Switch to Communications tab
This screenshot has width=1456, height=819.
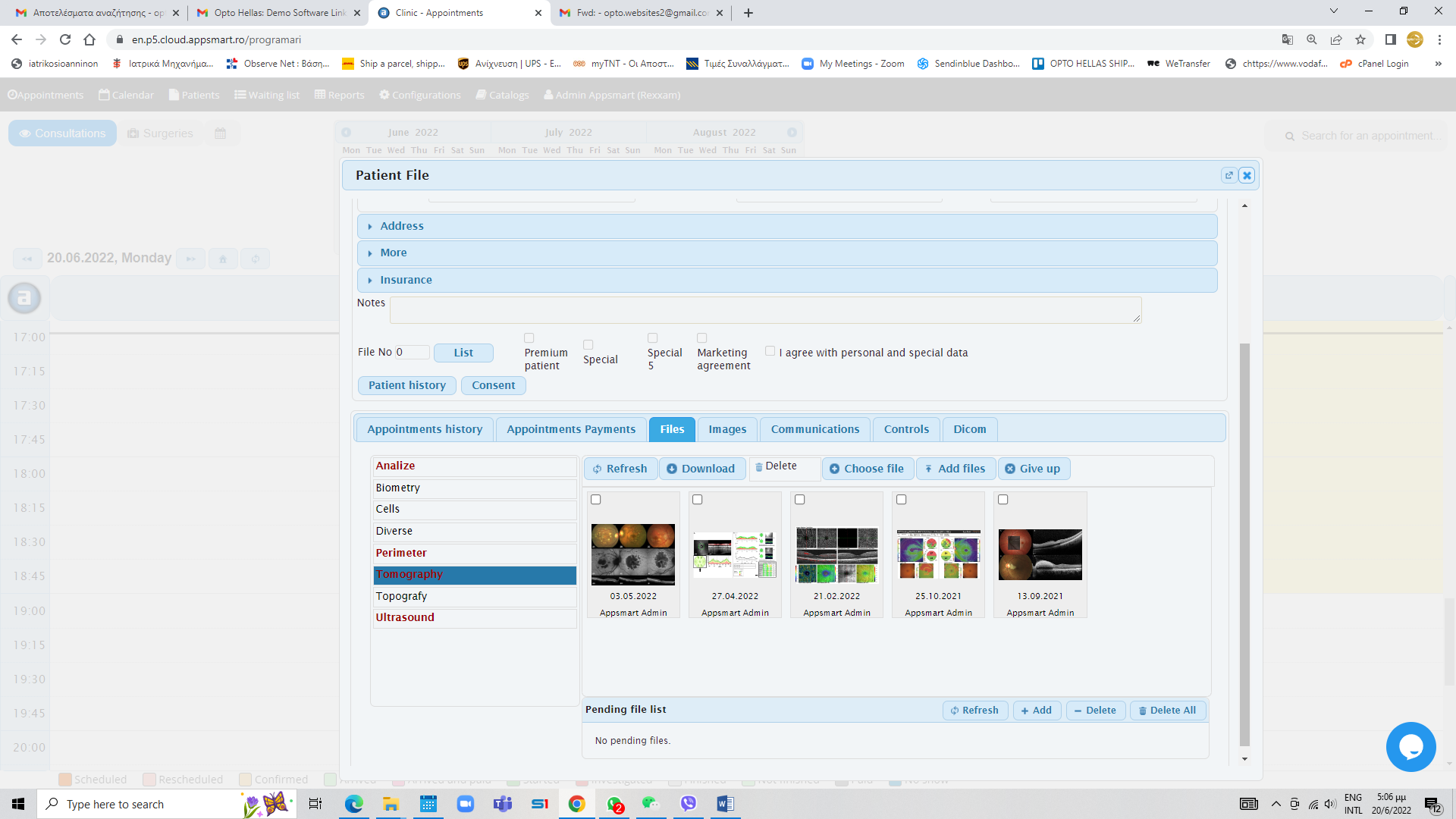tap(815, 429)
